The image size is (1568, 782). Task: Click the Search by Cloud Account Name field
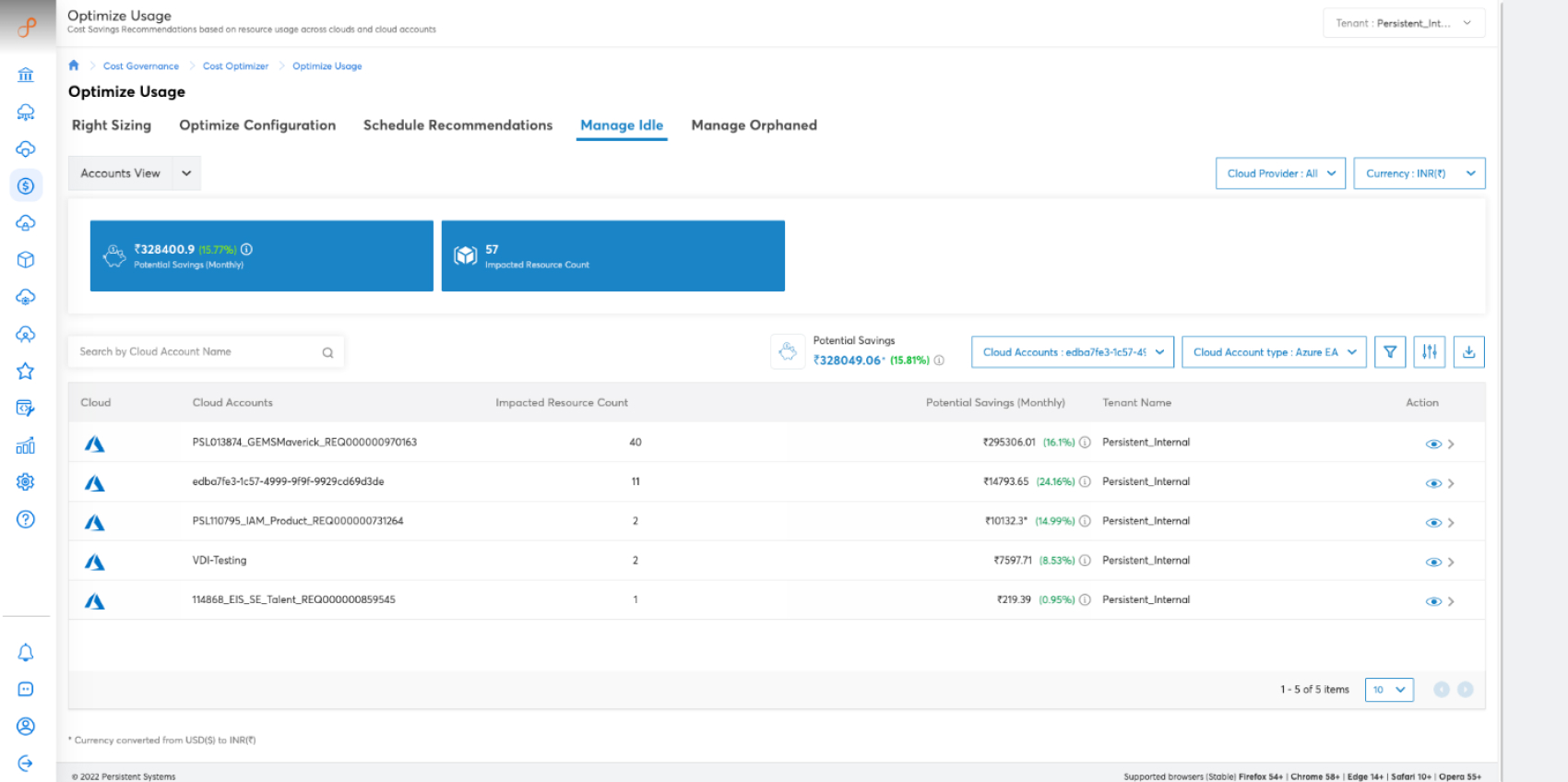click(x=198, y=352)
